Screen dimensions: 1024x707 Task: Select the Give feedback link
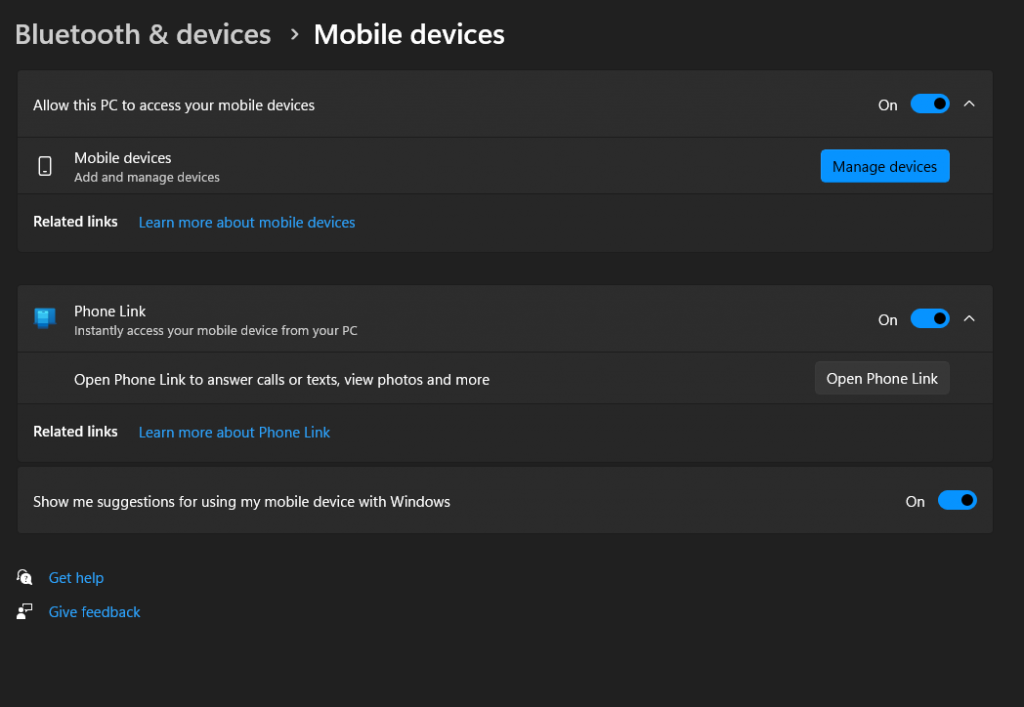tap(94, 611)
